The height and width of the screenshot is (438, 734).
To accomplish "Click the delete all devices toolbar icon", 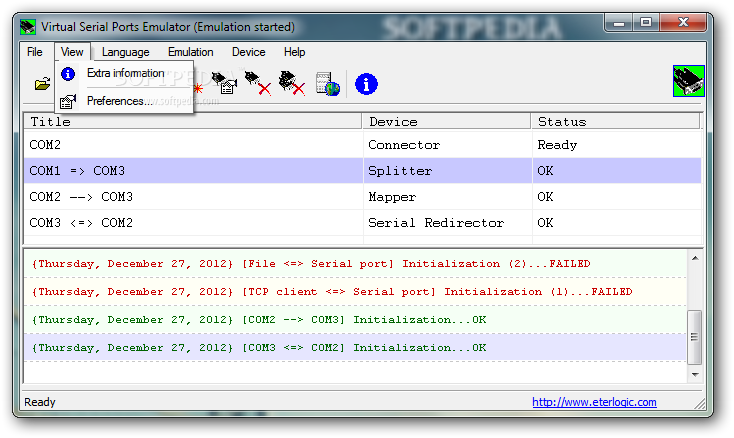I will click(292, 83).
